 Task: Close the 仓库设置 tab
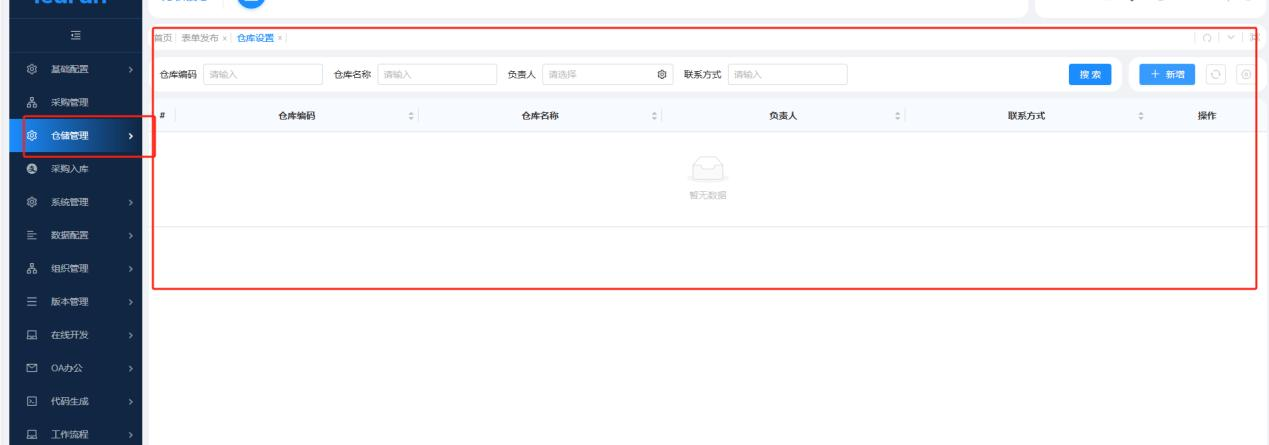point(280,38)
